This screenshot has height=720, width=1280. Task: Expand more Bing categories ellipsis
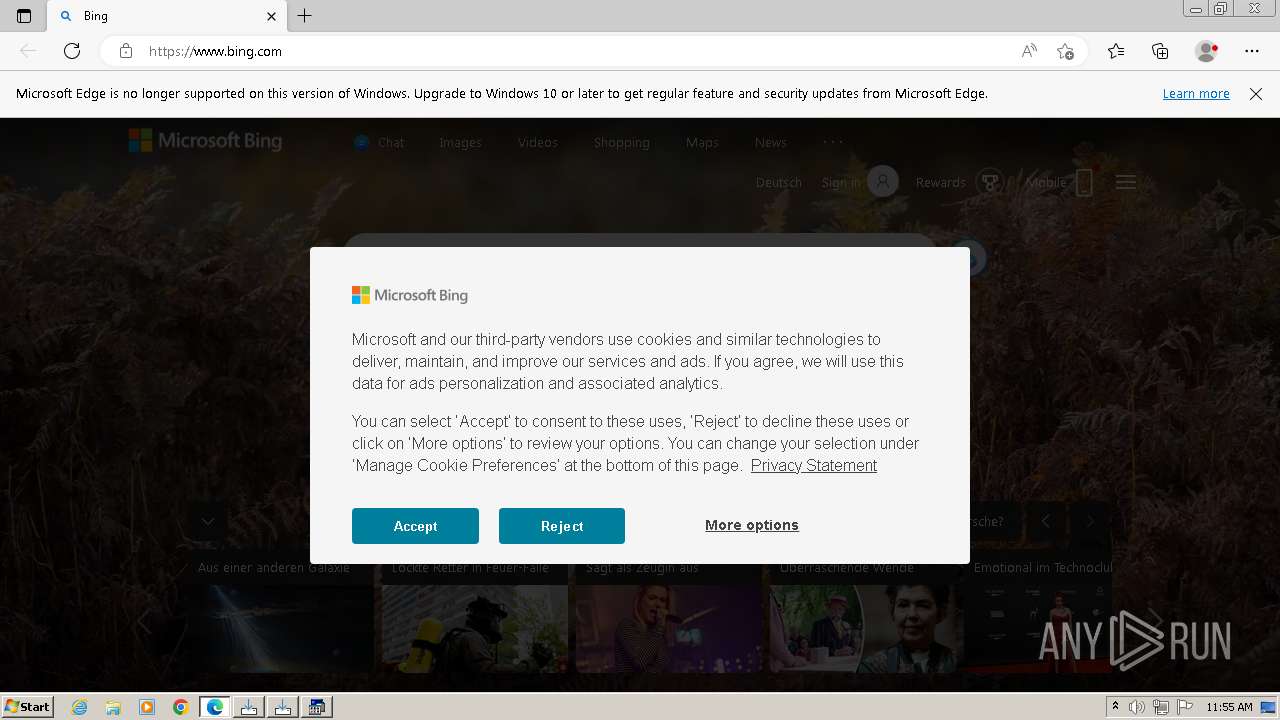tap(833, 142)
